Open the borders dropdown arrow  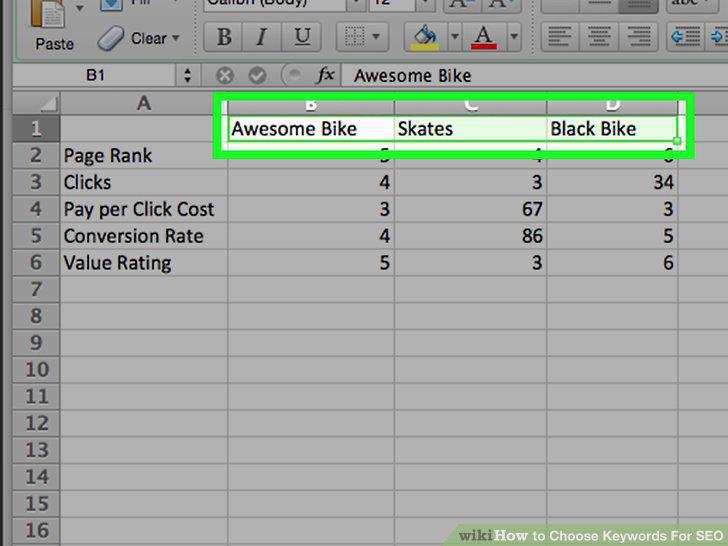pyautogui.click(x=376, y=36)
